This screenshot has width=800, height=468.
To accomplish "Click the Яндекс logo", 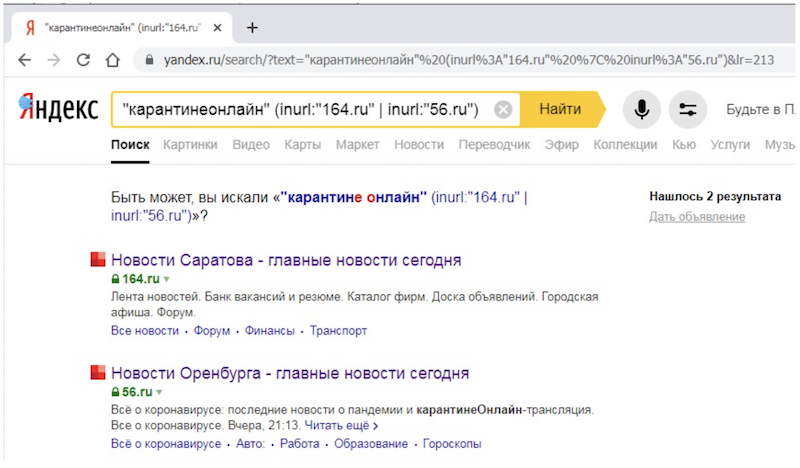I will pyautogui.click(x=58, y=108).
